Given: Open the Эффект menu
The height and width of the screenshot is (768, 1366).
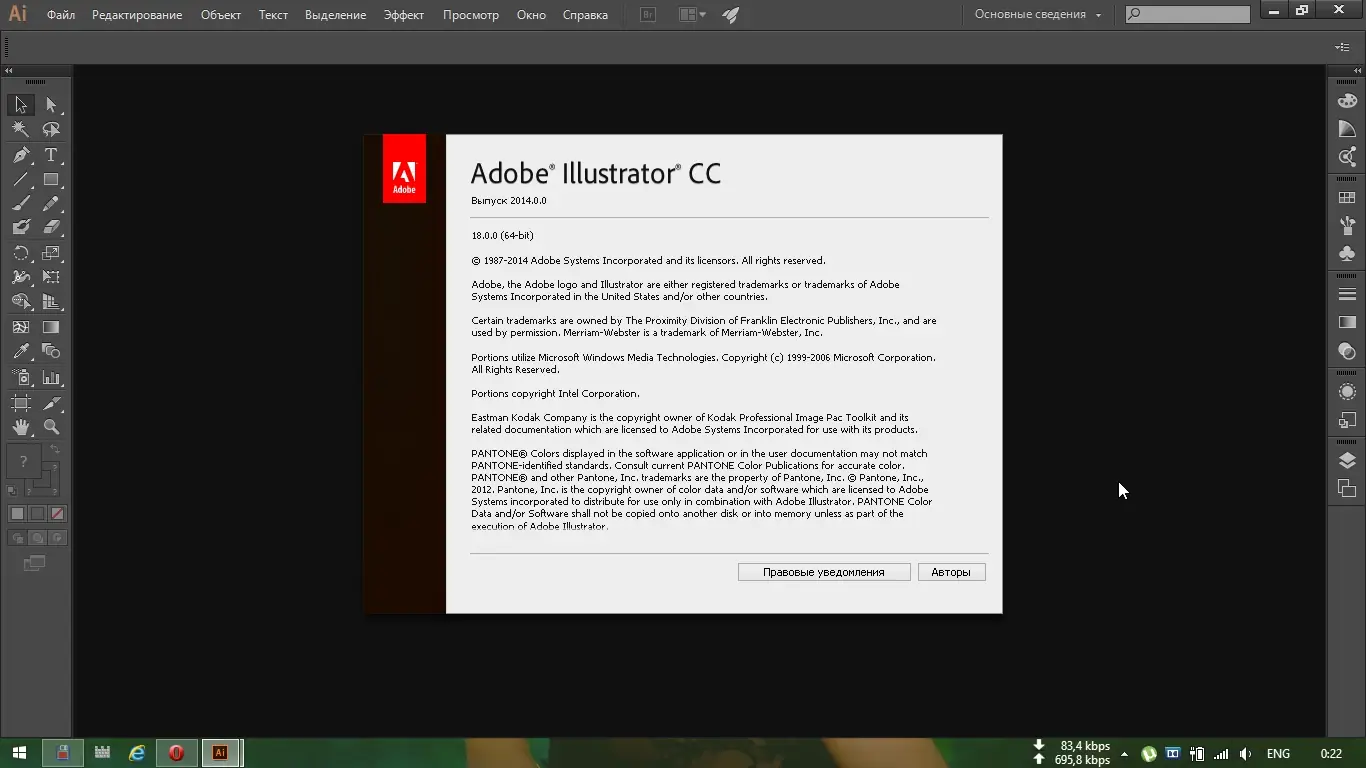Looking at the screenshot, I should (404, 14).
